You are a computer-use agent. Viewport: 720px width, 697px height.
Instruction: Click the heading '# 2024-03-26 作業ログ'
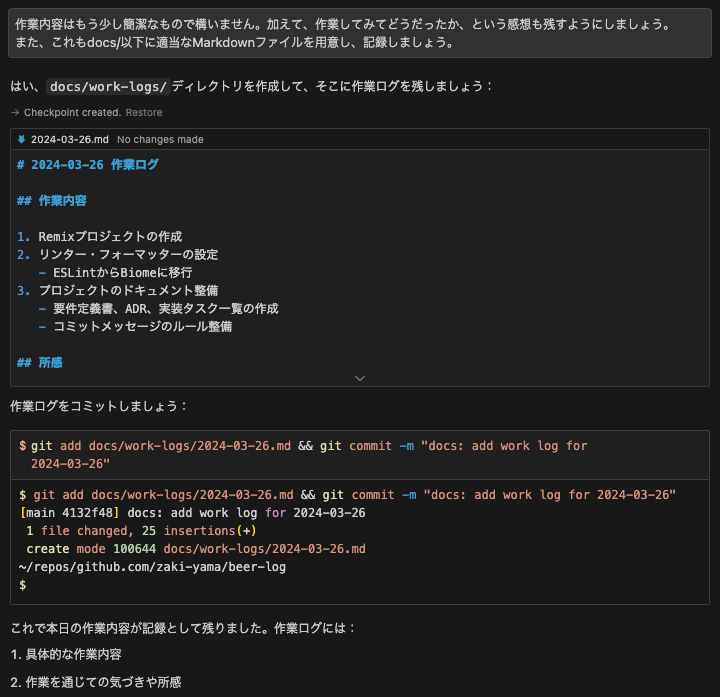(88, 165)
